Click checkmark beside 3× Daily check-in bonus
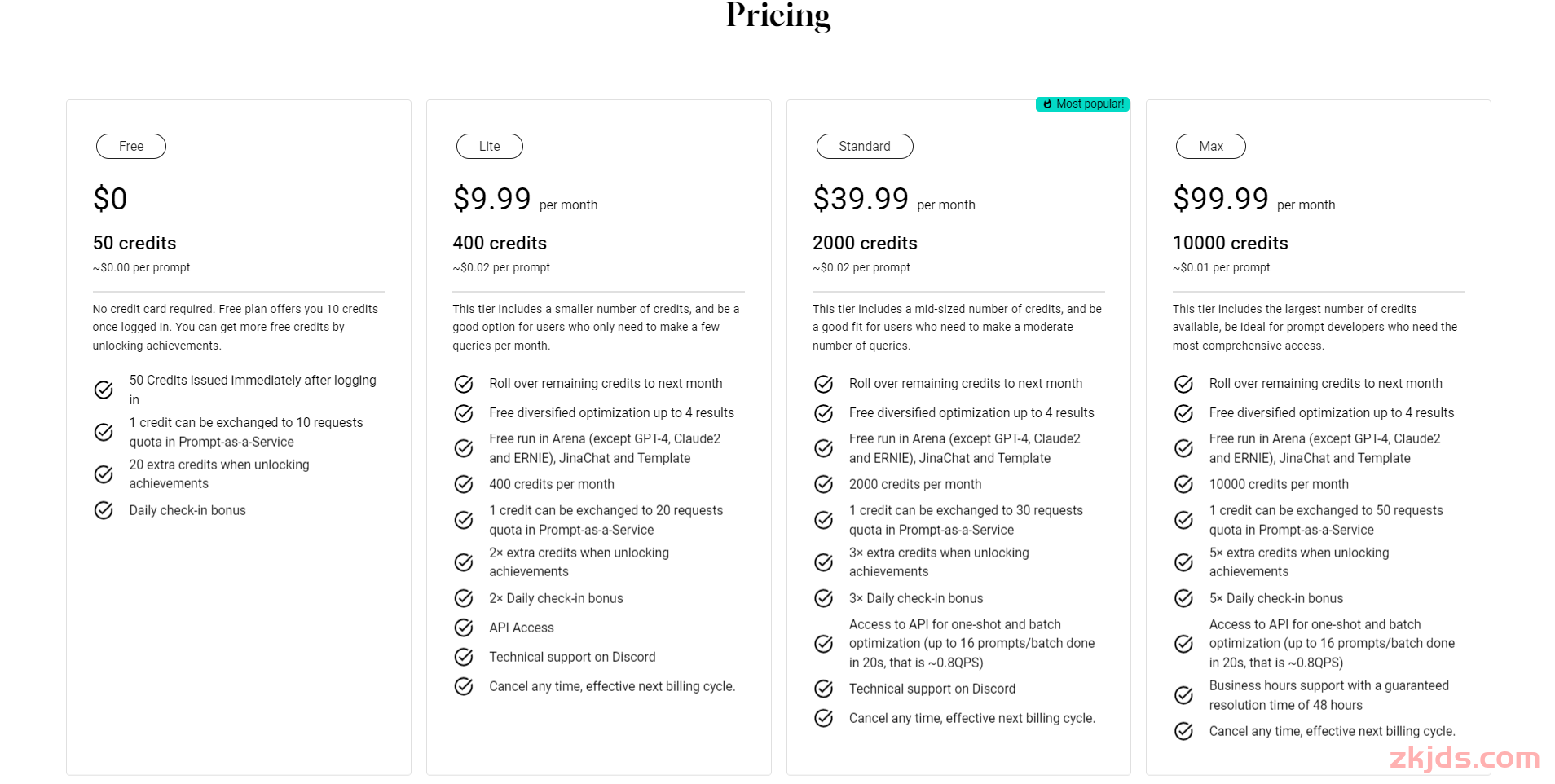 [824, 598]
